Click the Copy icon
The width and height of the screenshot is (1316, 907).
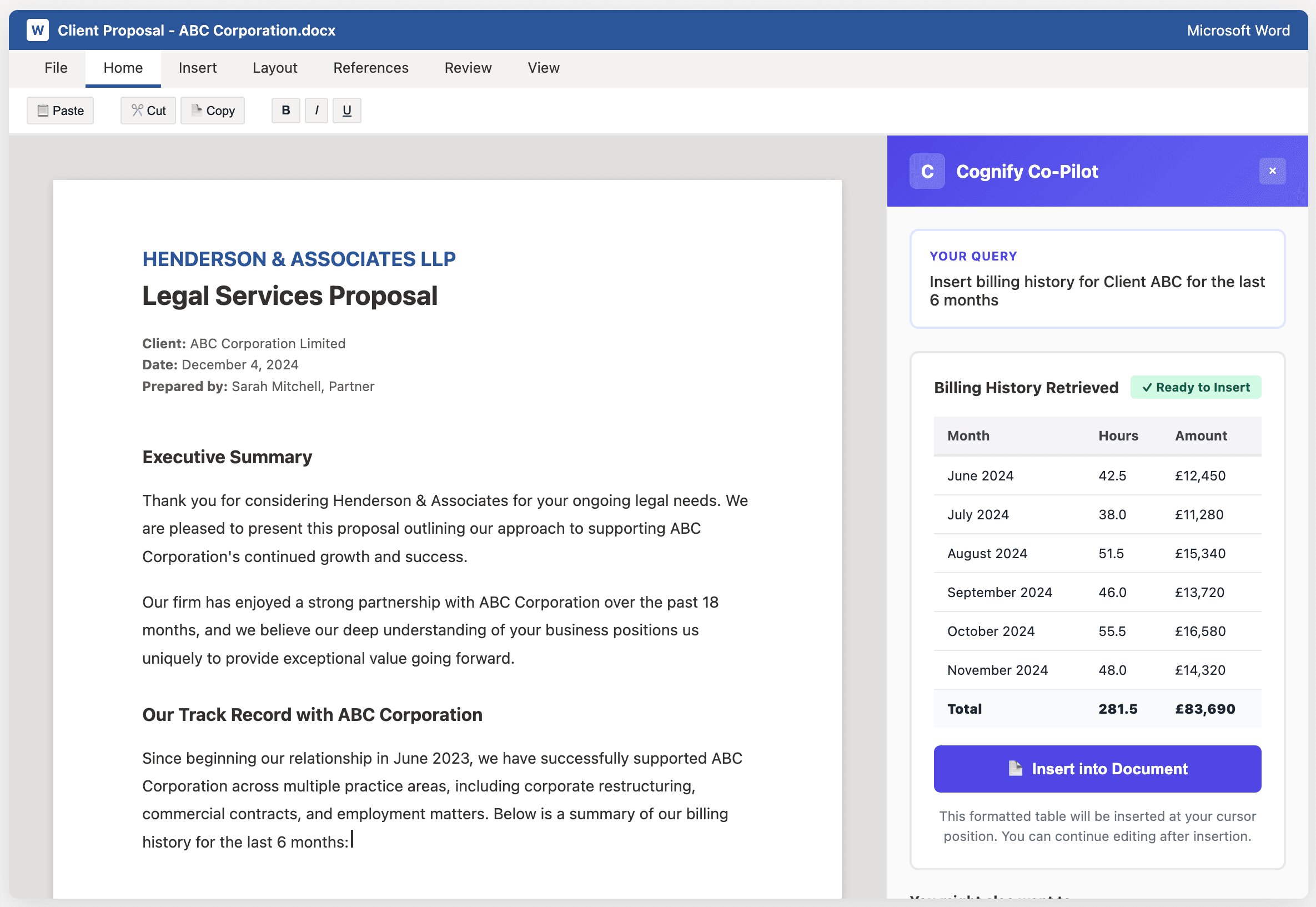[x=197, y=110]
